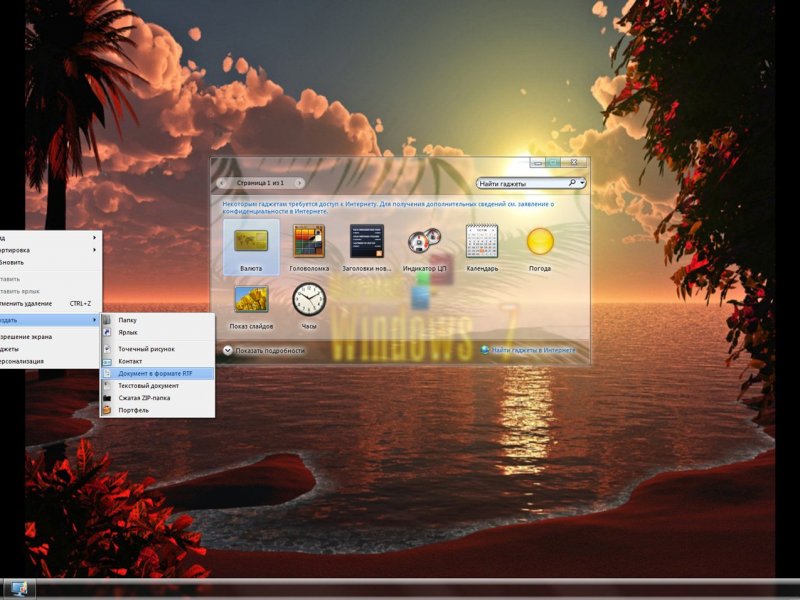Click the taskbar desktop icon
This screenshot has width=800, height=600.
[19, 589]
